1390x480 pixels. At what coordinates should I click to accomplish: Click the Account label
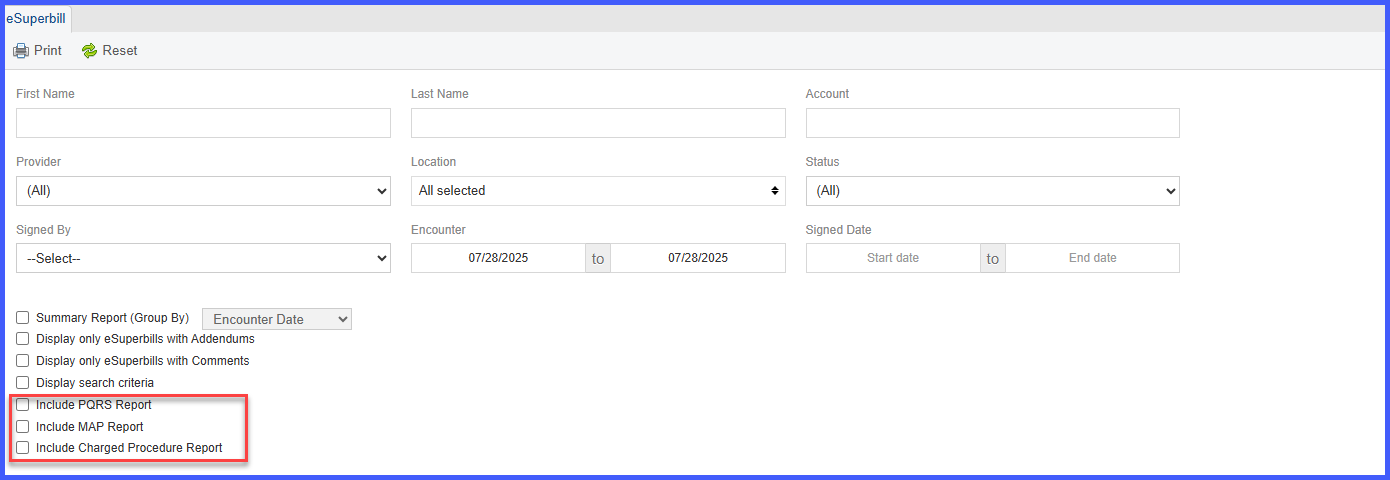coord(827,94)
